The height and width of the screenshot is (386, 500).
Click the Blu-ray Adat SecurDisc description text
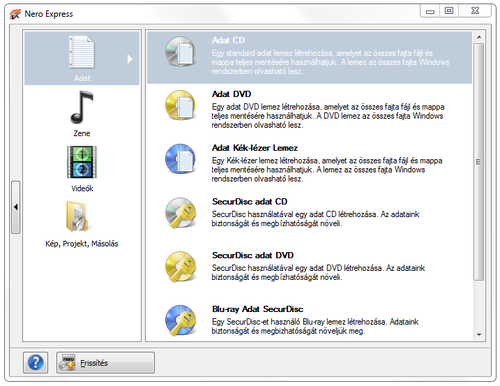click(315, 326)
